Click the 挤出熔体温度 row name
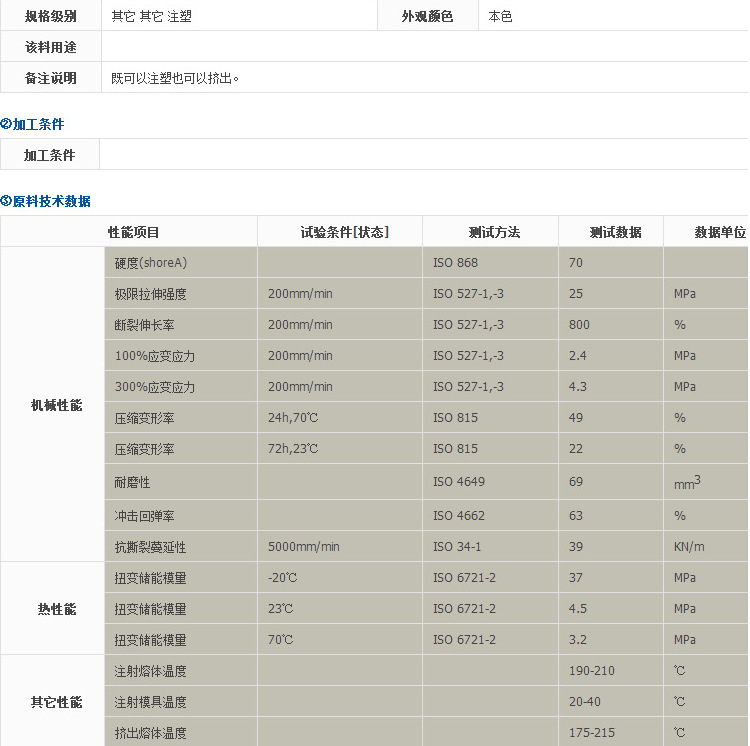 click(x=150, y=733)
